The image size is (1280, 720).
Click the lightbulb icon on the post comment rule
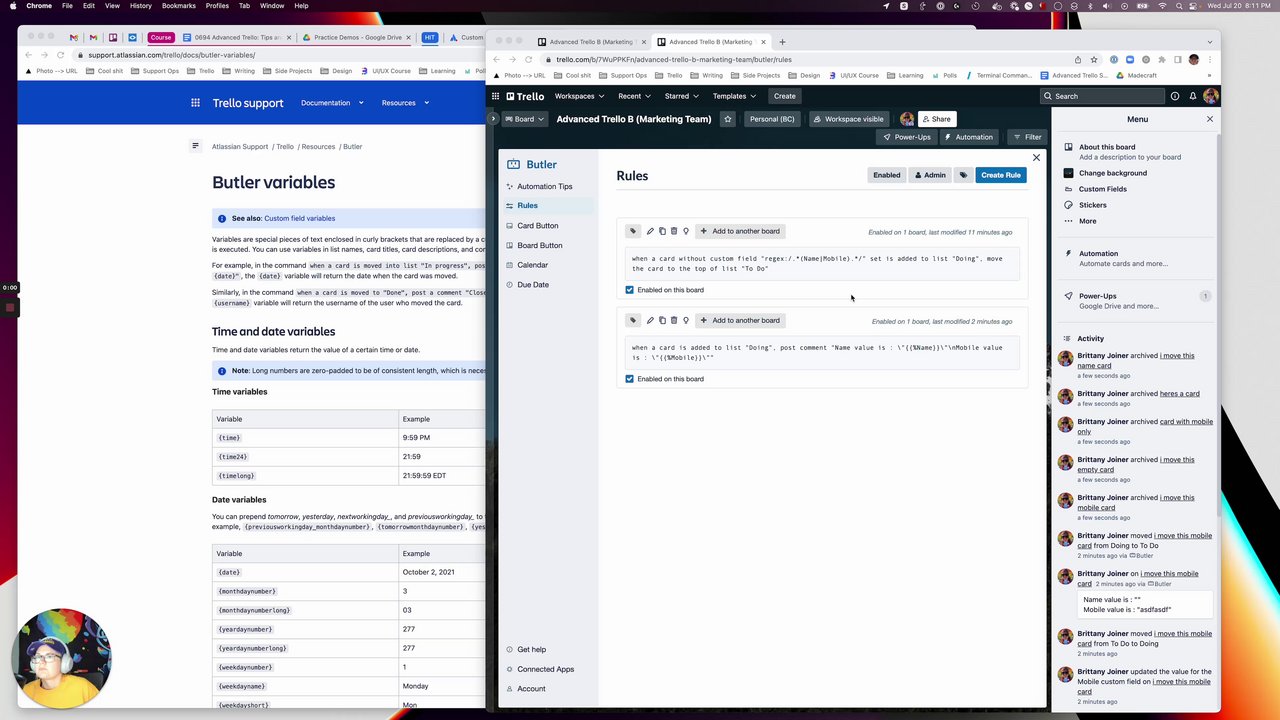(x=685, y=320)
